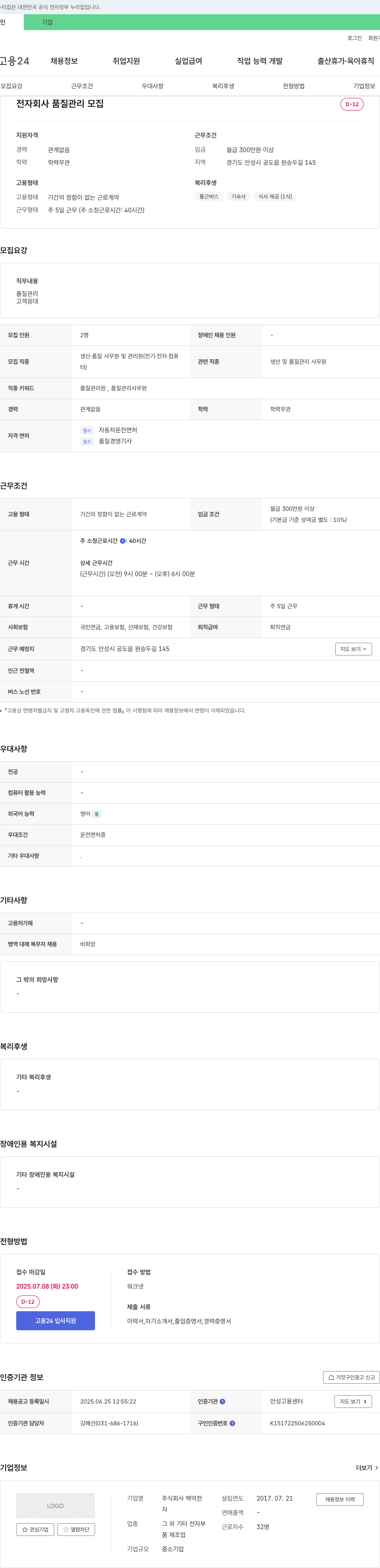Viewport: 380px width, 1568px height.
Task: Click 더보기 in 기업정보 section
Action: coord(367,1468)
